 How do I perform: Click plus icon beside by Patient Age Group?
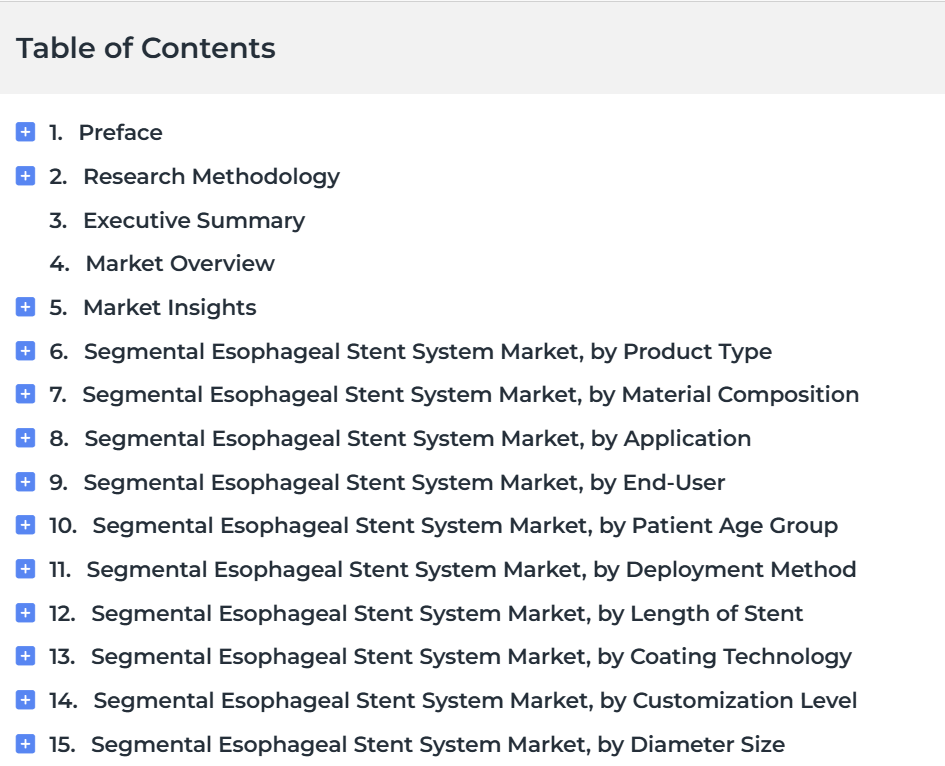(x=25, y=525)
